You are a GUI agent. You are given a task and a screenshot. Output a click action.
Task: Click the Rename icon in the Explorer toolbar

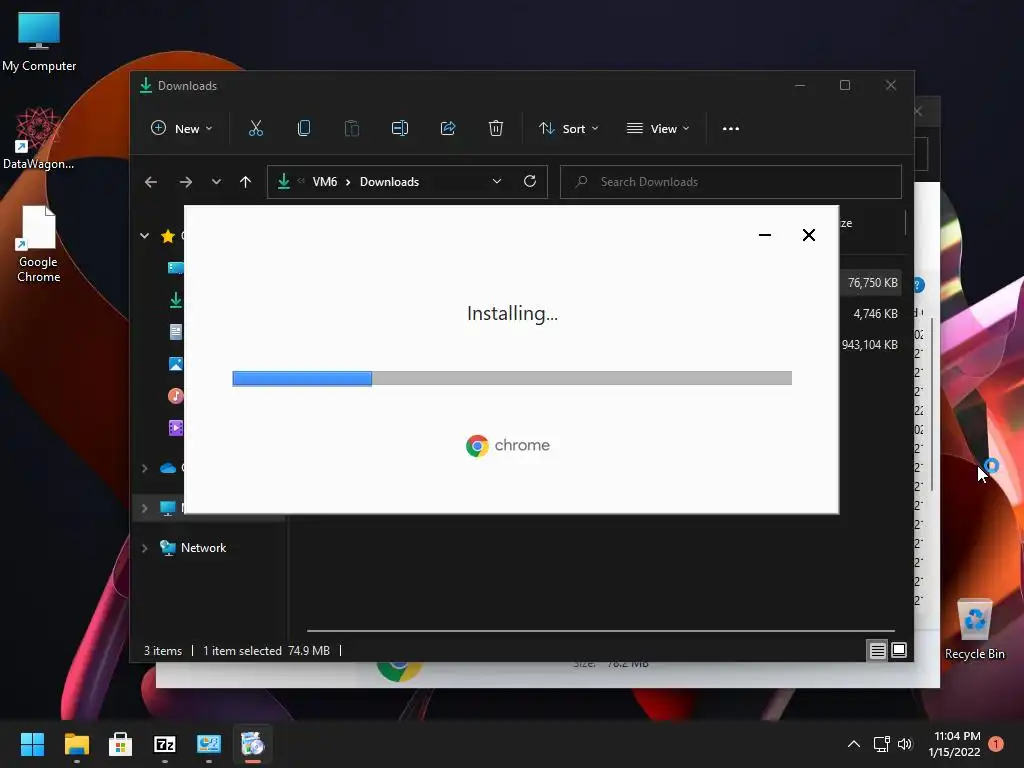click(x=400, y=129)
